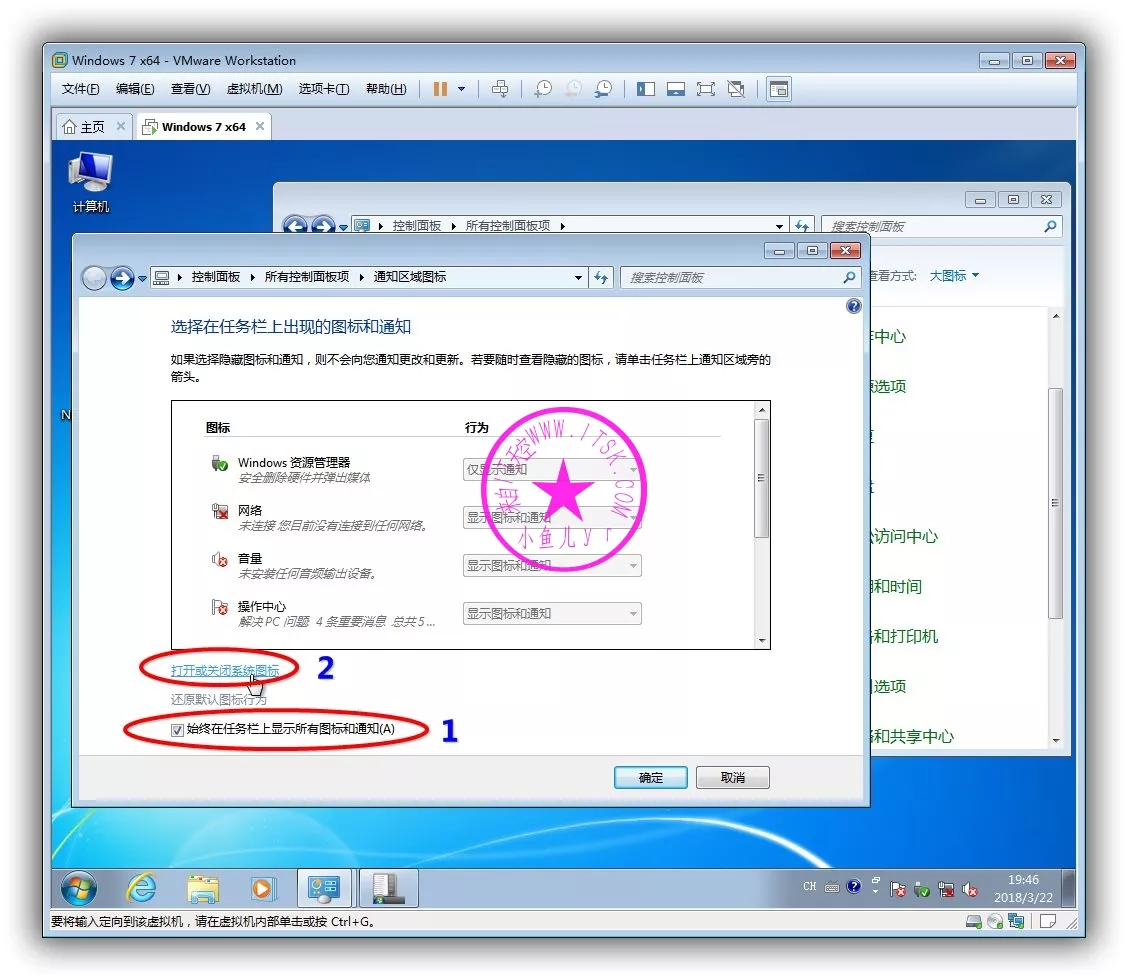Open the snapshot manager icon in toolbar
The height and width of the screenshot is (980, 1128).
(603, 89)
